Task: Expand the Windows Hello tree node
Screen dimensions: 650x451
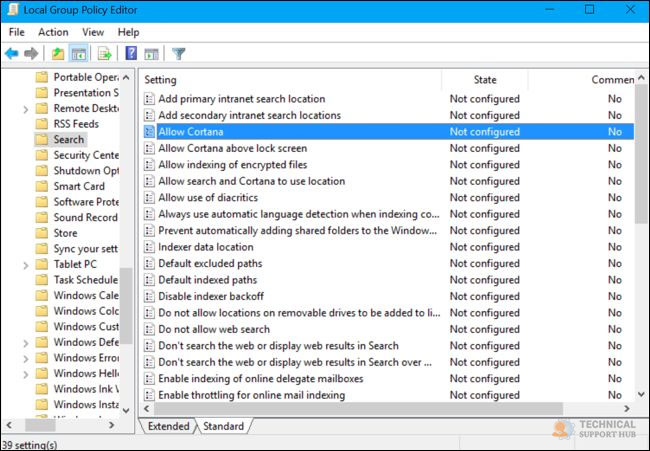Action: point(26,374)
